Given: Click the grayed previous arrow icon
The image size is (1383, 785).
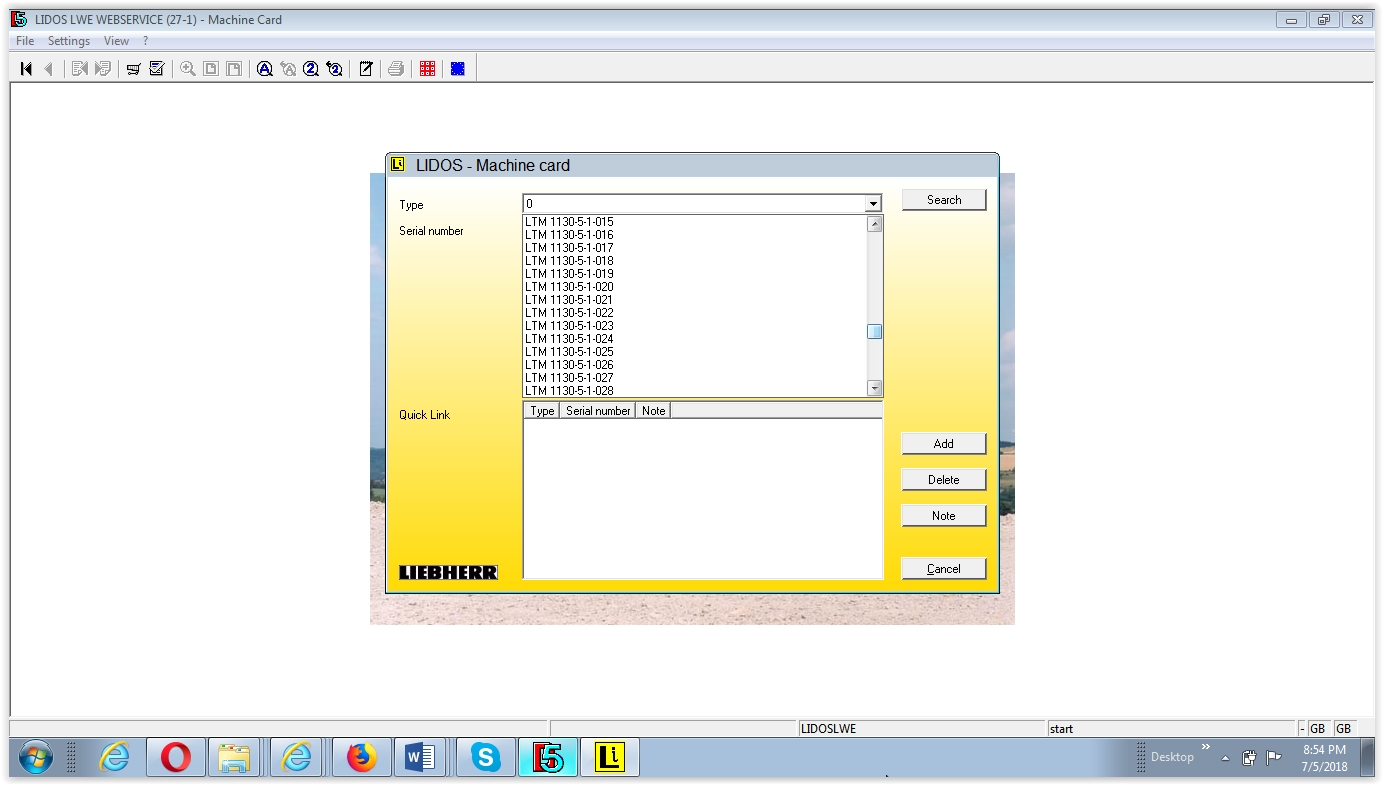Looking at the screenshot, I should click(48, 69).
